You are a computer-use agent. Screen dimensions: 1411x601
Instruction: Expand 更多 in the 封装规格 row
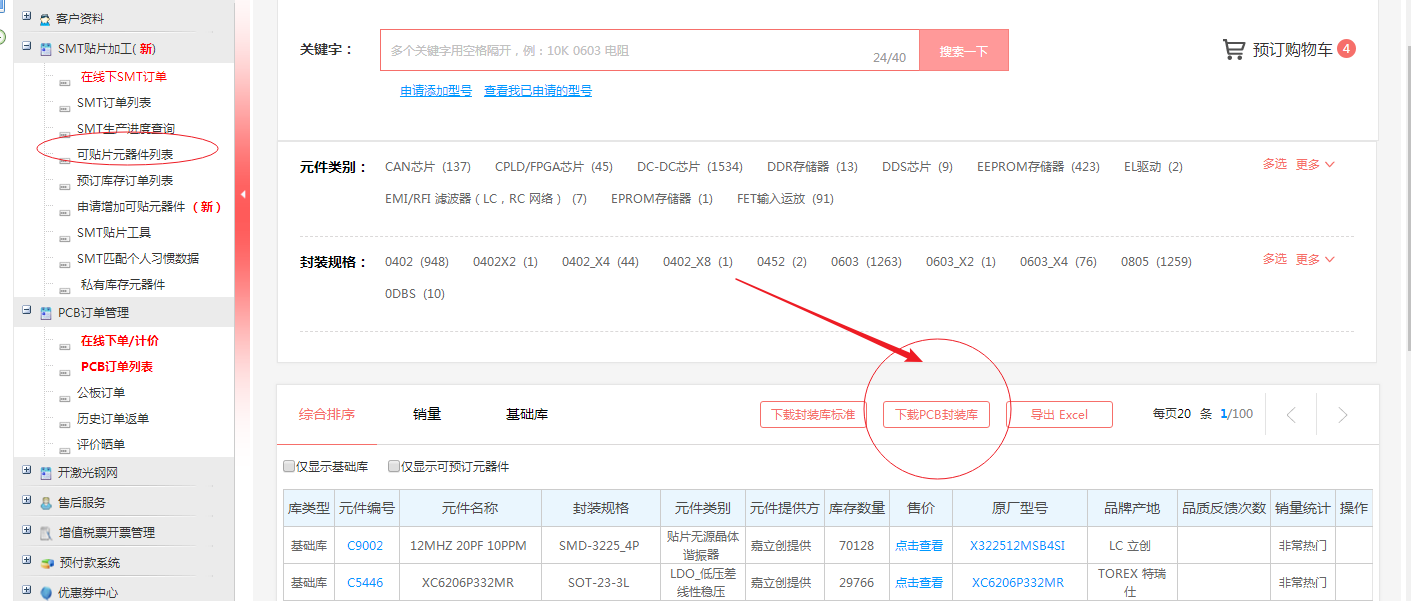[1315, 260]
